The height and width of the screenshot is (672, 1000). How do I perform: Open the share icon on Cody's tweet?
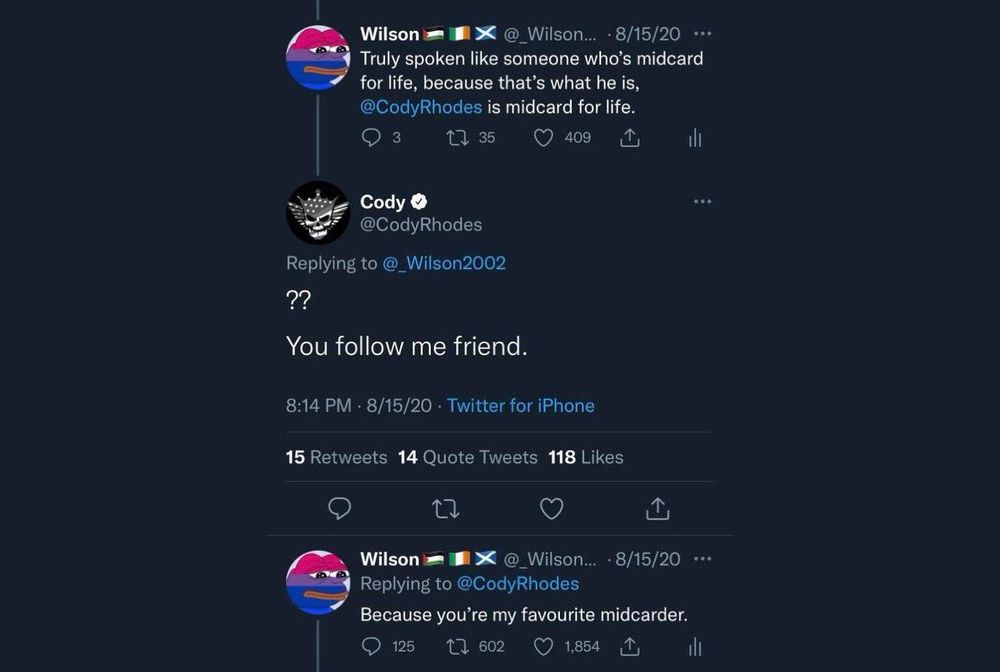pyautogui.click(x=657, y=509)
